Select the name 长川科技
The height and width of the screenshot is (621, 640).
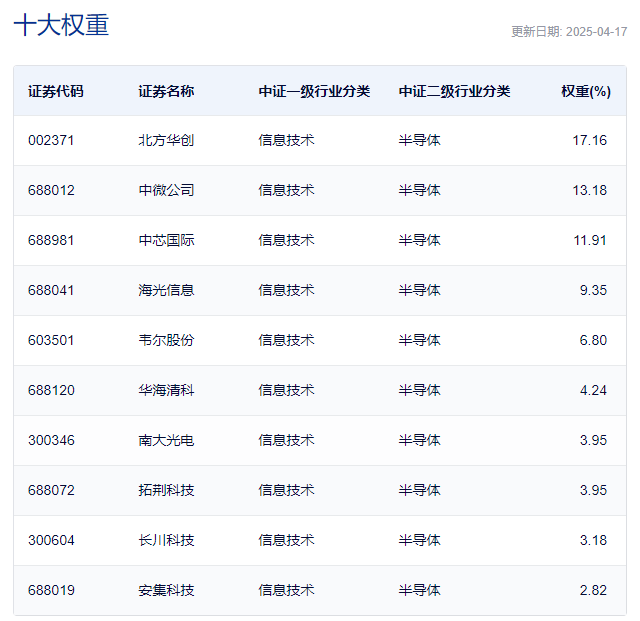pos(166,541)
